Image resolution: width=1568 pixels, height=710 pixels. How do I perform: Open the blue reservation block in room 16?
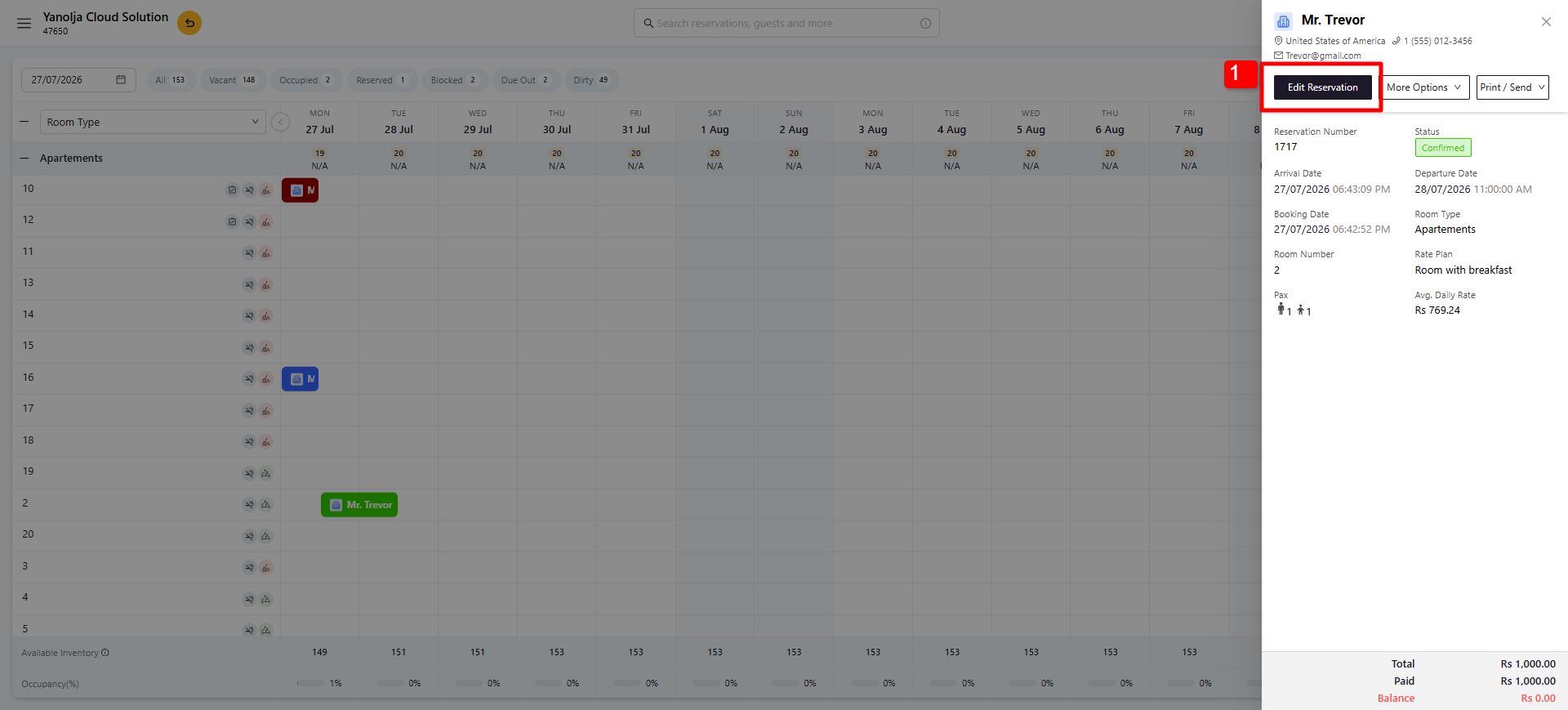(x=300, y=379)
